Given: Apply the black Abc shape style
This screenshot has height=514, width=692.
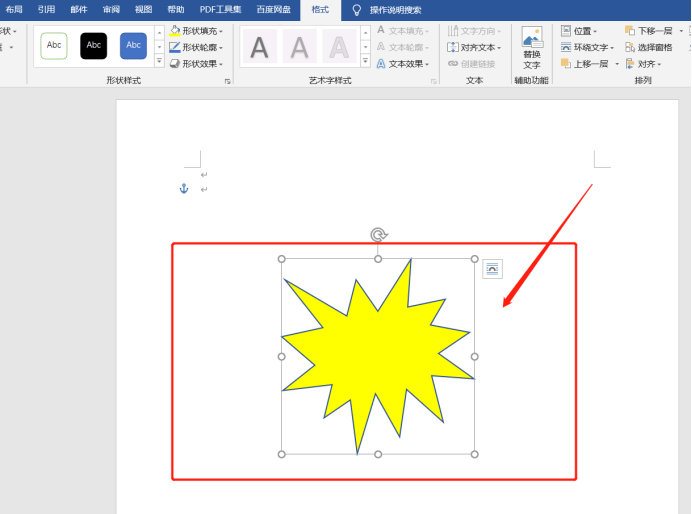Looking at the screenshot, I should click(x=94, y=45).
